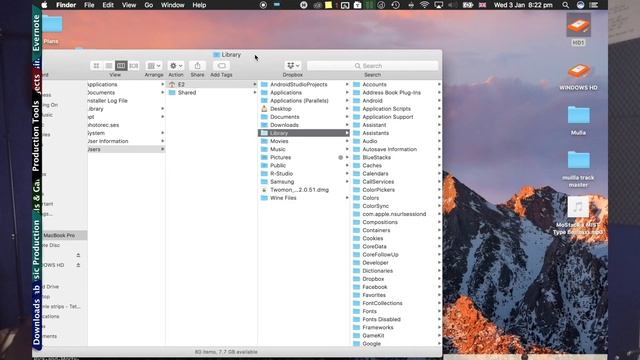The width and height of the screenshot is (640, 360).
Task: Click the Add Tags button
Action: 221,66
